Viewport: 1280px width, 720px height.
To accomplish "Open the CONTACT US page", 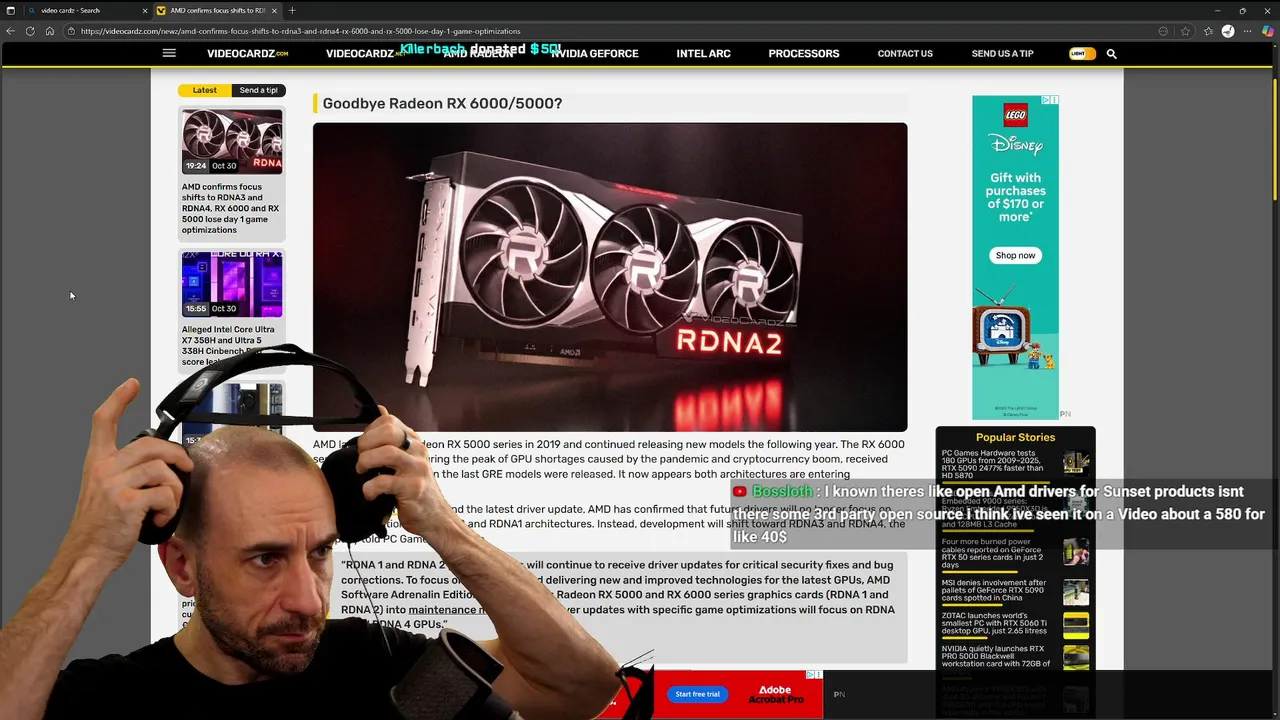I will (905, 54).
